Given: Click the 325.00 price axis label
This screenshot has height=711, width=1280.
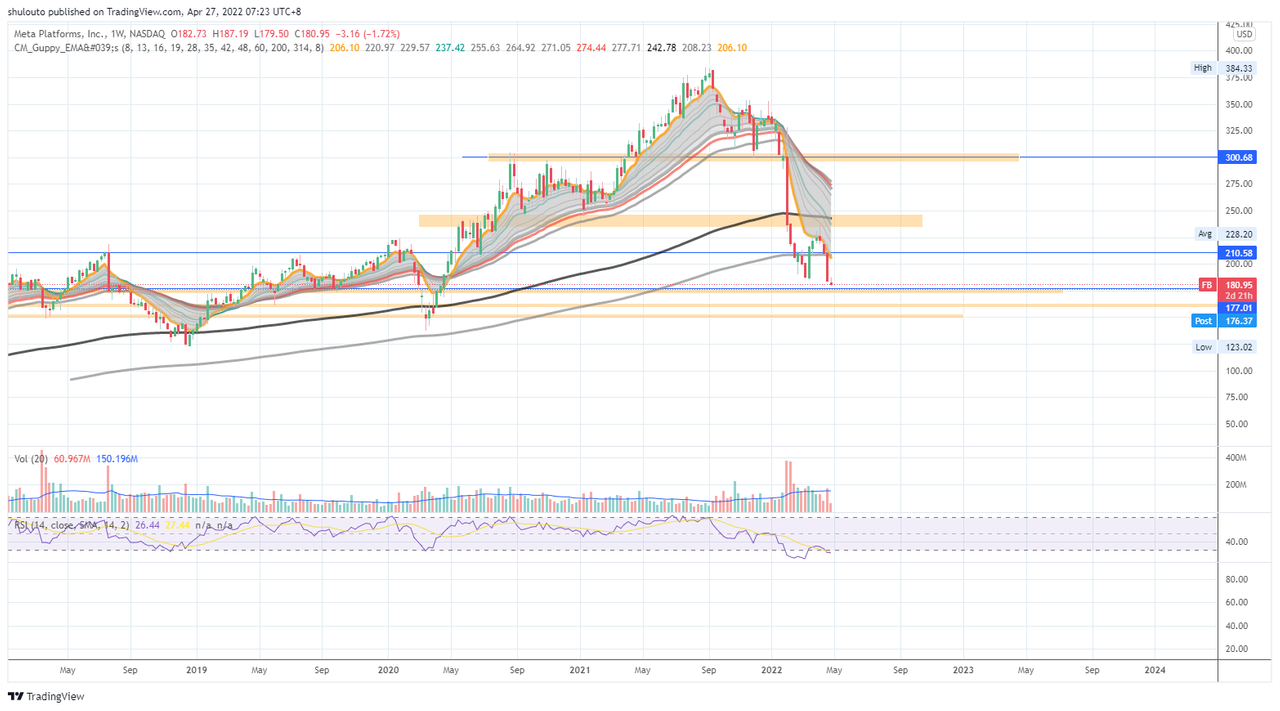Looking at the screenshot, I should click(1240, 131).
